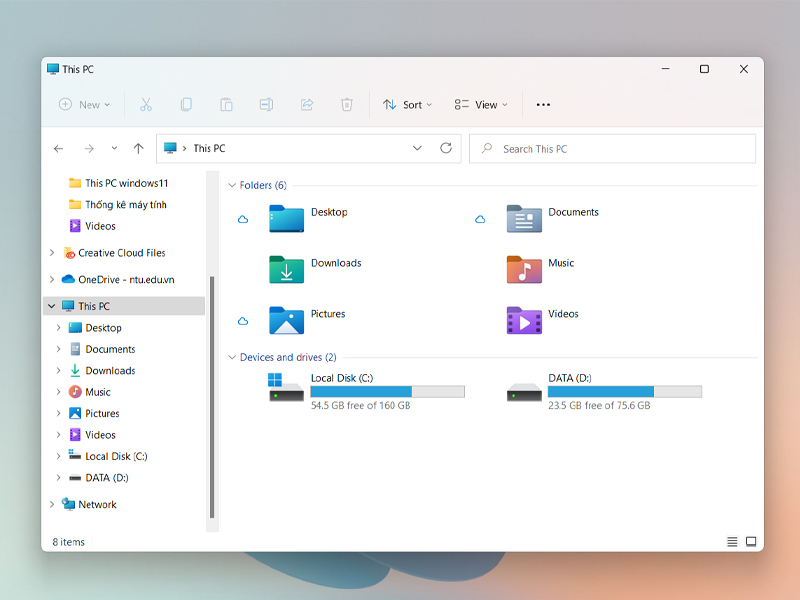The image size is (800, 600).
Task: Collapse the Folders (6) section
Action: pos(232,185)
